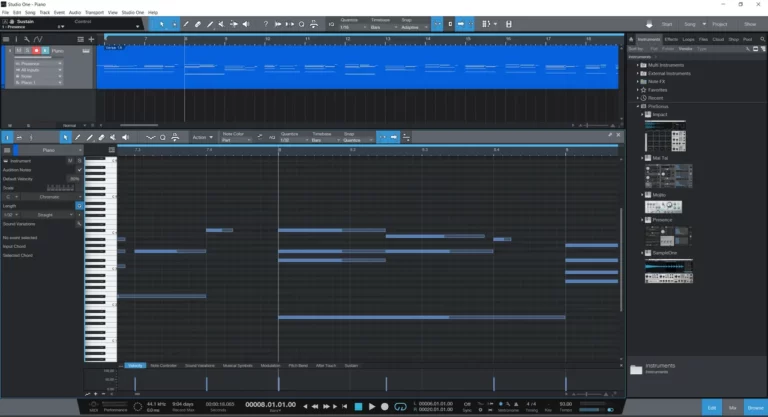Click the Start page button
768x417 pixels.
point(667,24)
